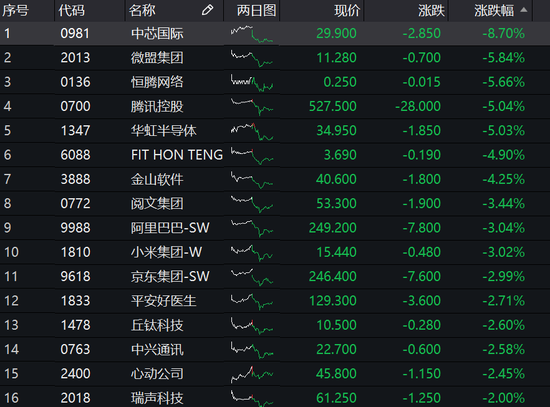Select the FIT HON TENG stock name
The image size is (550, 407).
(177, 155)
